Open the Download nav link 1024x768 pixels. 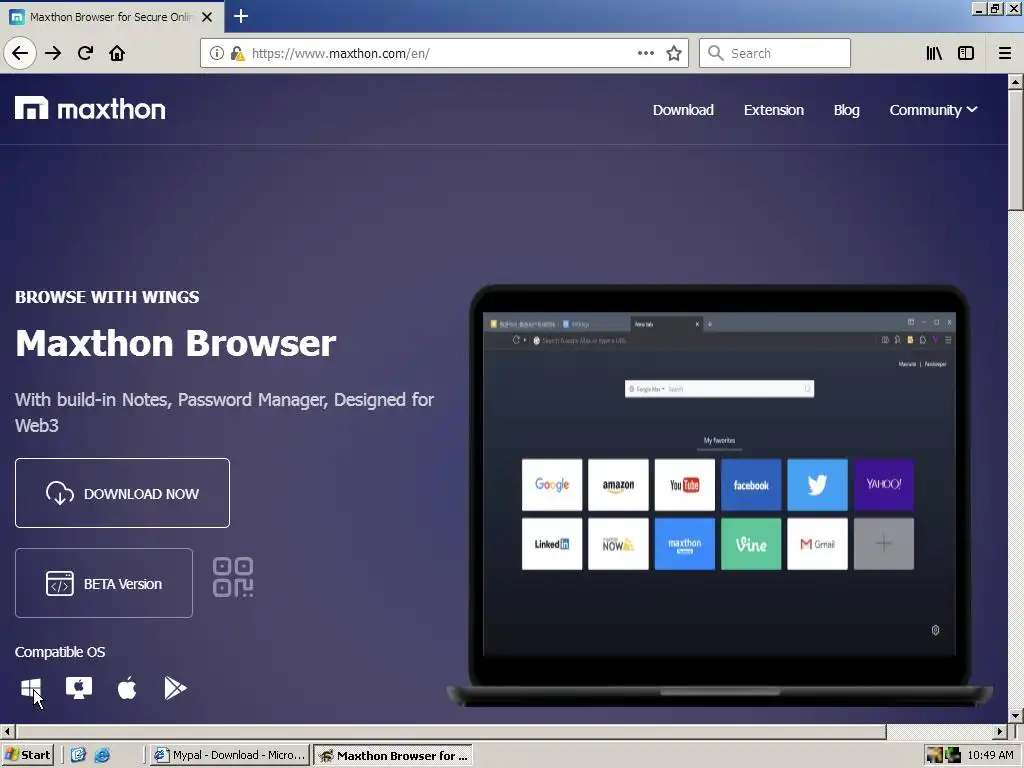click(x=683, y=110)
